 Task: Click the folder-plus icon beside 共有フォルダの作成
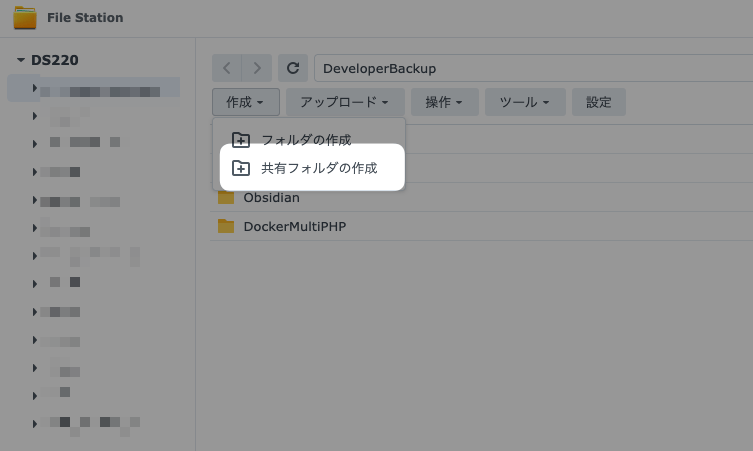pos(240,168)
